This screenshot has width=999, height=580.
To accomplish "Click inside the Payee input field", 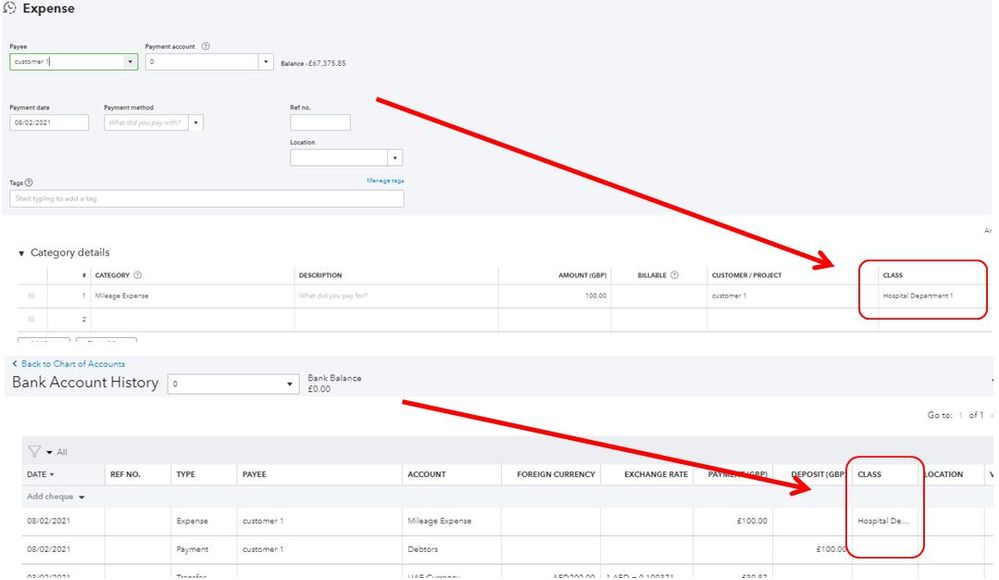I will pyautogui.click(x=68, y=62).
